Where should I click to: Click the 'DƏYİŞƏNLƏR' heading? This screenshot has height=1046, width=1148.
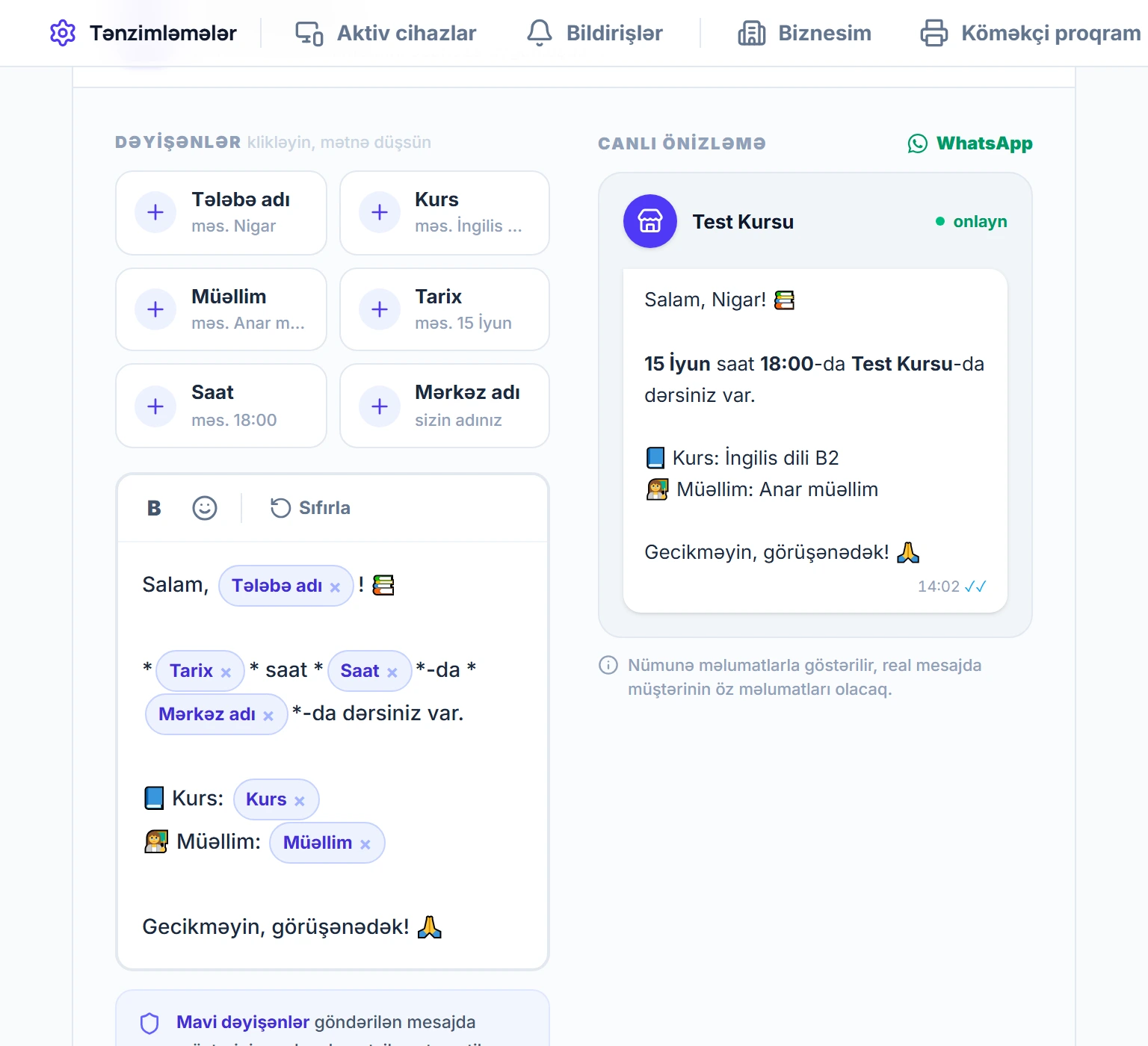pos(178,142)
